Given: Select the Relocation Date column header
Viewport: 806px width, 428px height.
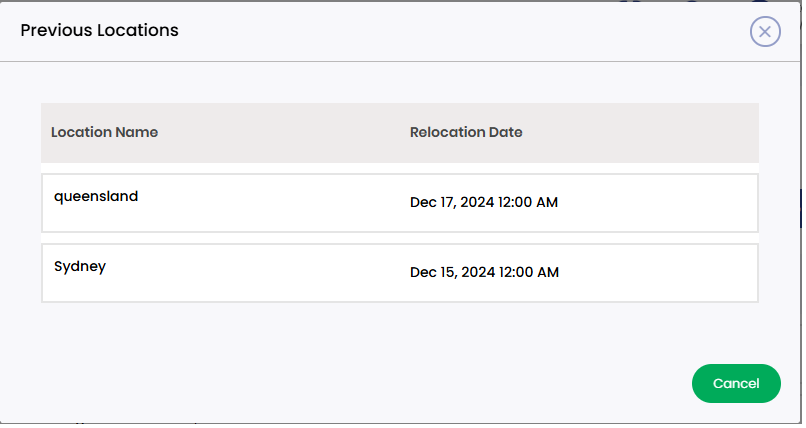Looking at the screenshot, I should (x=468, y=133).
